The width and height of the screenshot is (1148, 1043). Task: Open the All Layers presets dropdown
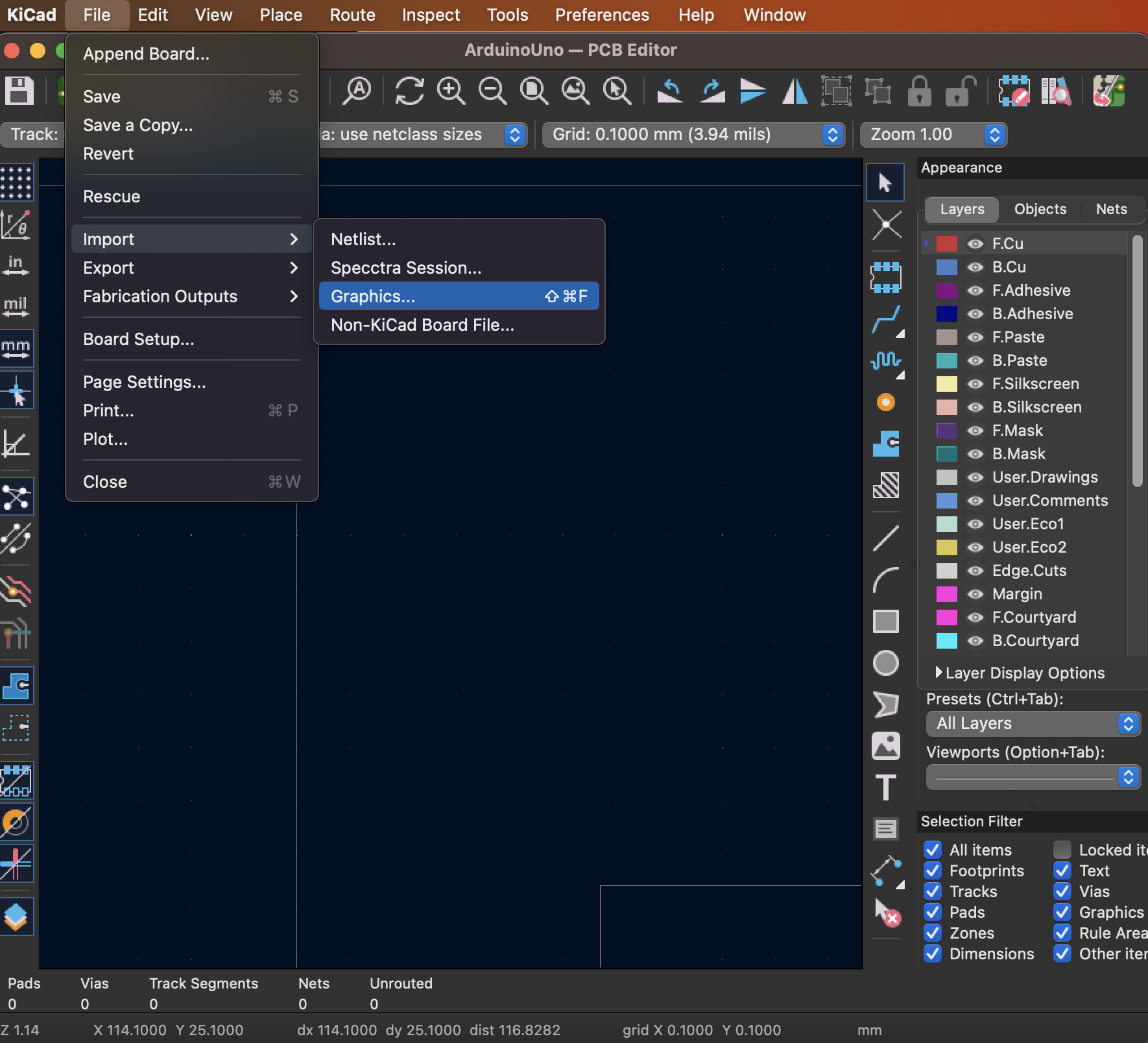(x=1033, y=724)
